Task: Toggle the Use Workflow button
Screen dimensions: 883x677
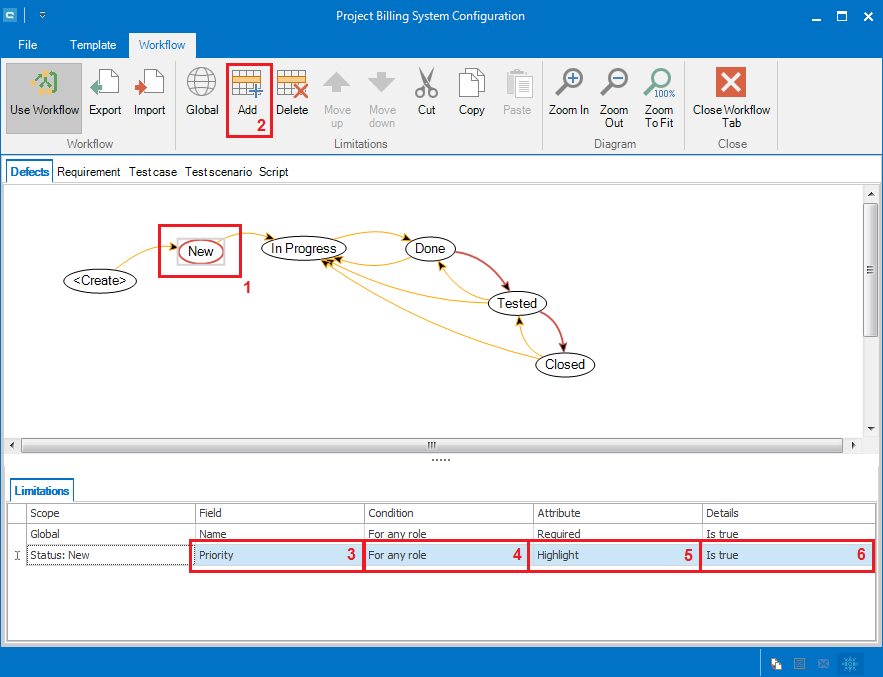Action: pos(45,93)
